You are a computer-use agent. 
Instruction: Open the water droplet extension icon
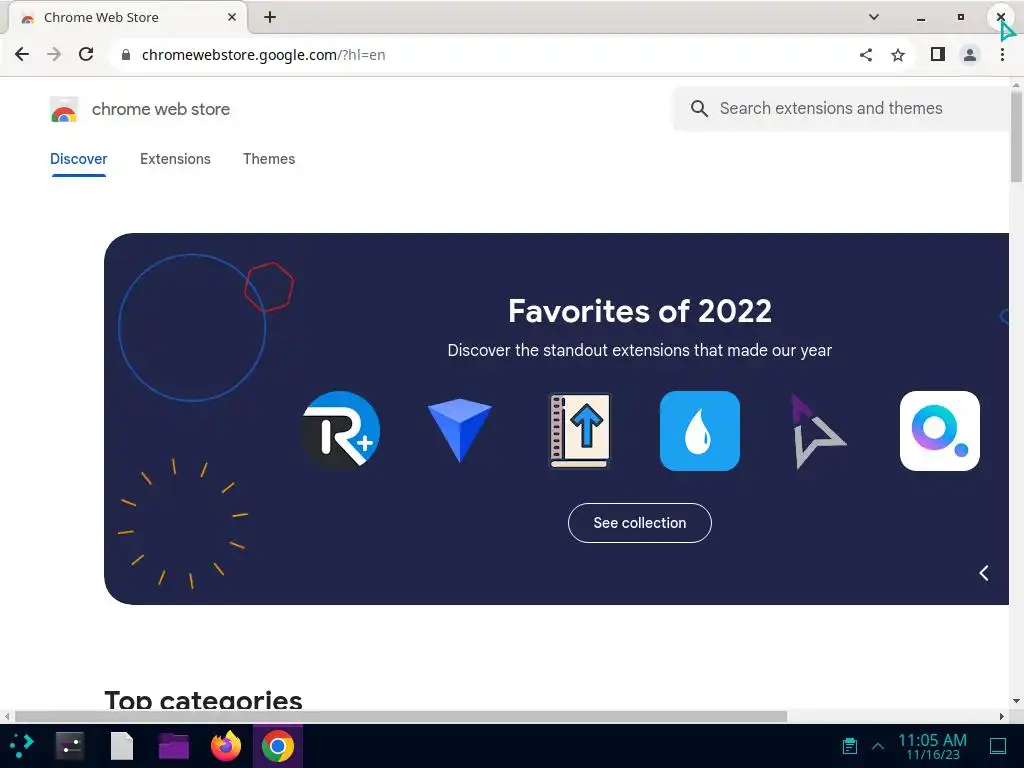(x=699, y=430)
